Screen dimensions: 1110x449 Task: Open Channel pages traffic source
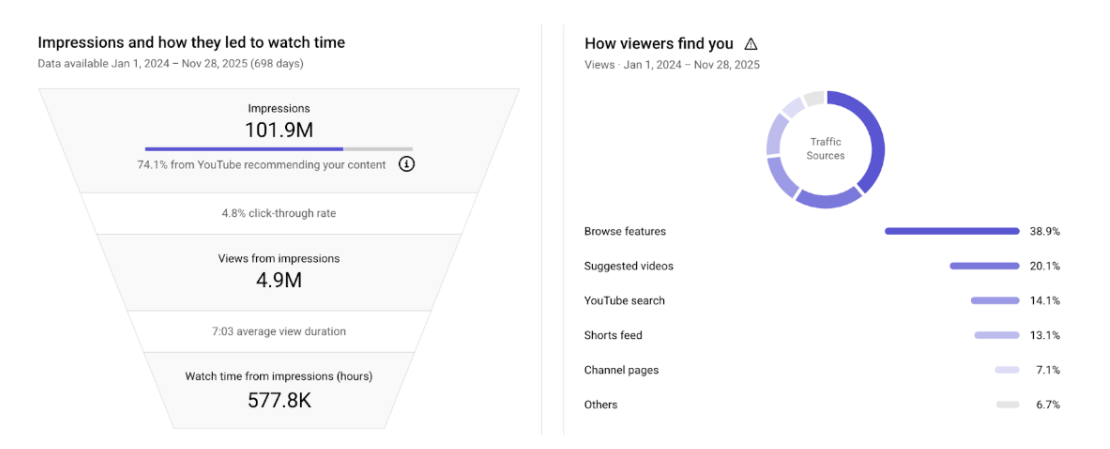(621, 370)
